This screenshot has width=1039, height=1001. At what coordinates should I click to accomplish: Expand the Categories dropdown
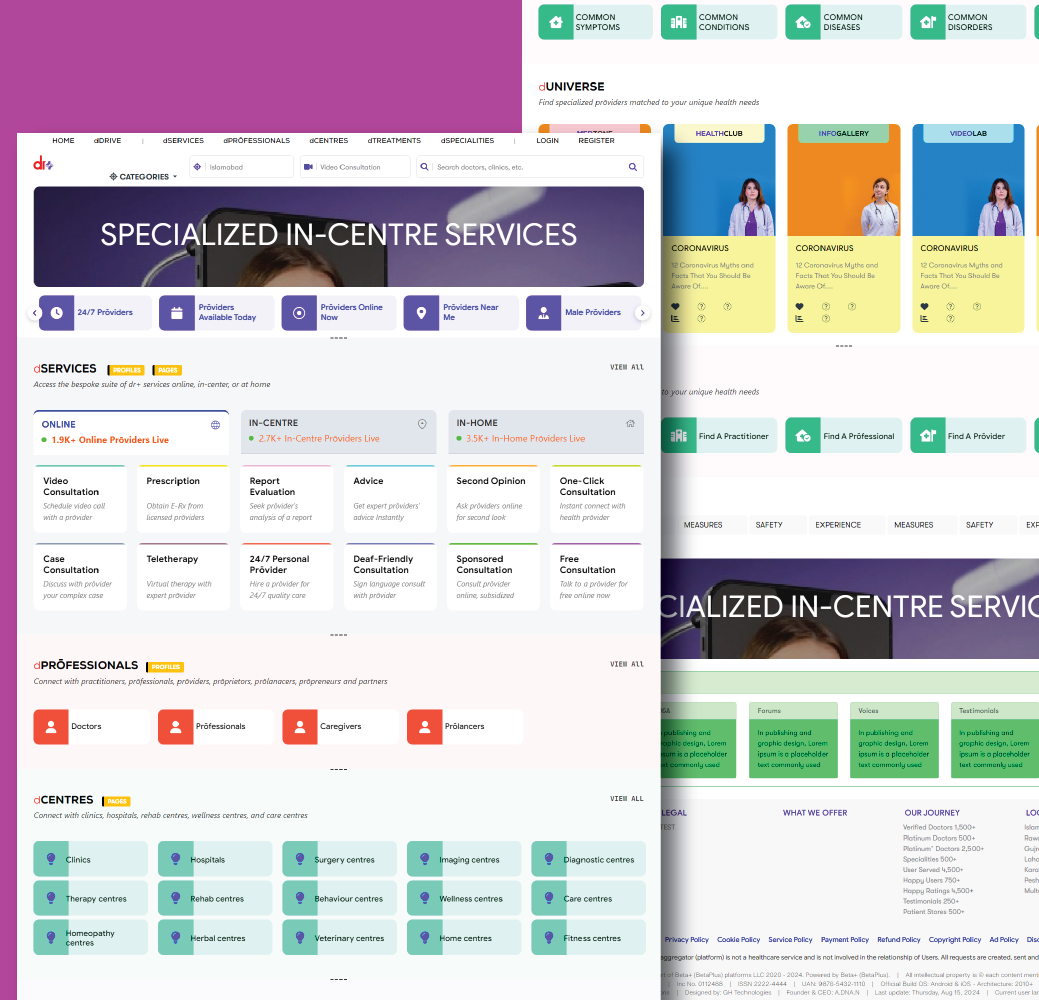(143, 177)
